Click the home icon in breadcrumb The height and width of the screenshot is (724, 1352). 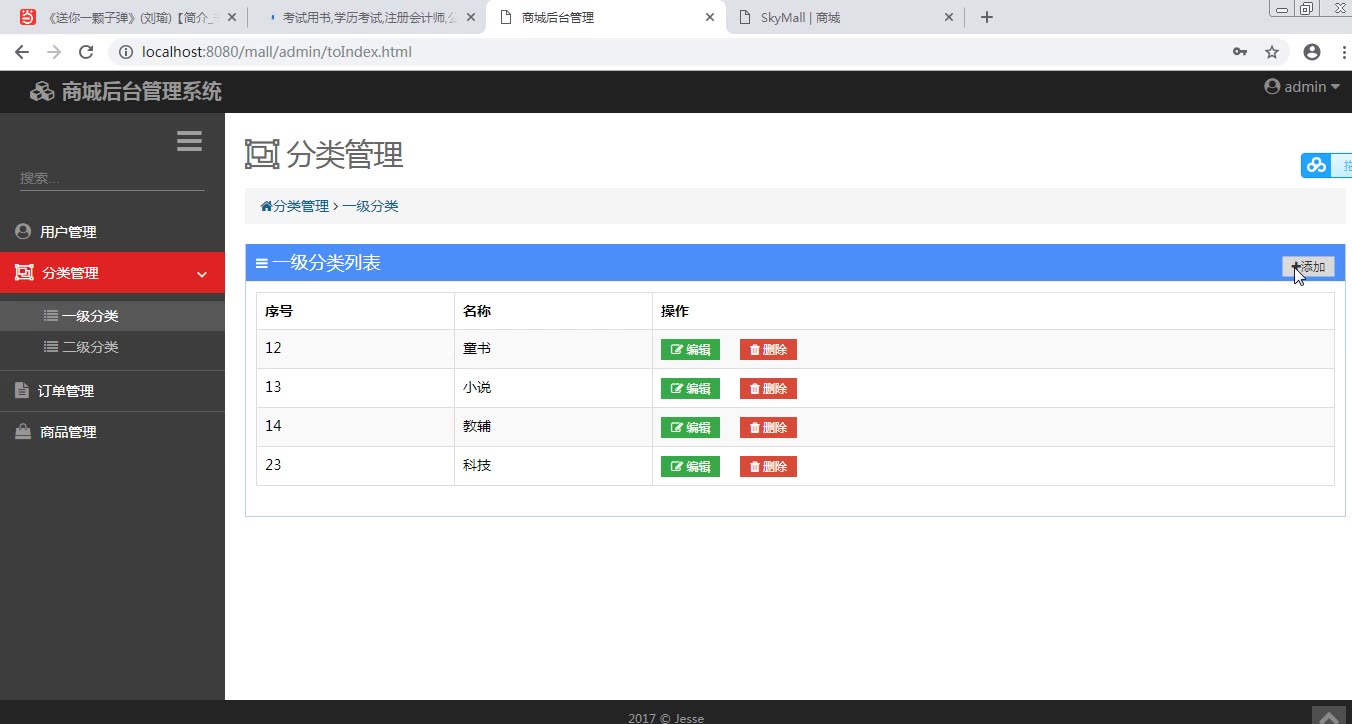(x=266, y=206)
